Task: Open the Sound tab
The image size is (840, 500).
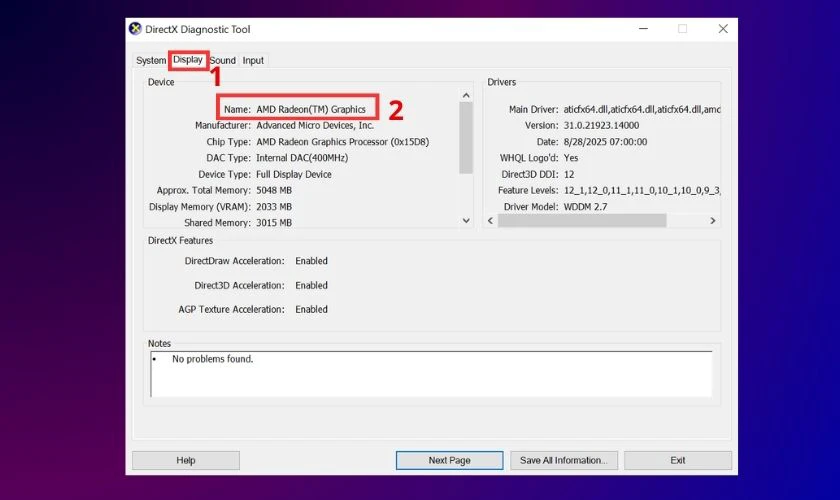Action: click(x=222, y=61)
